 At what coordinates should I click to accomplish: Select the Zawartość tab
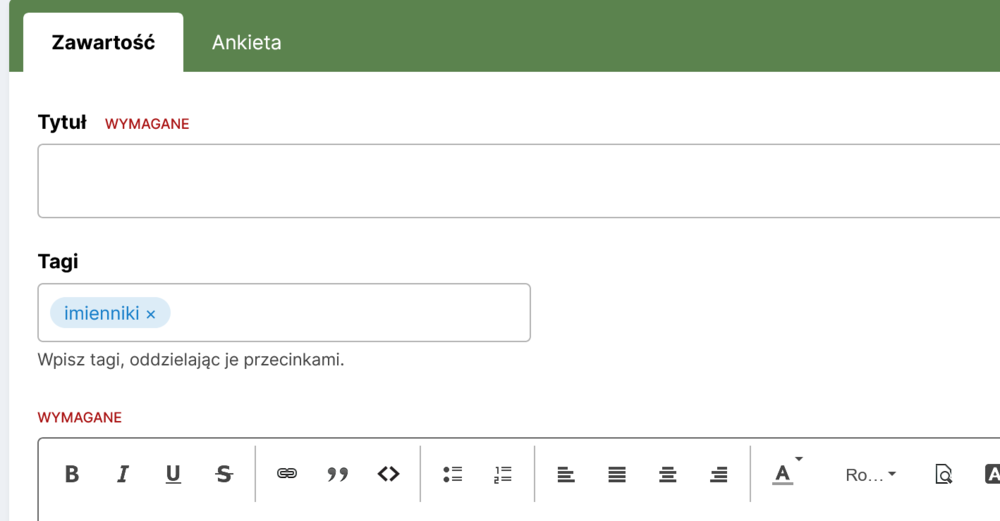coord(103,43)
